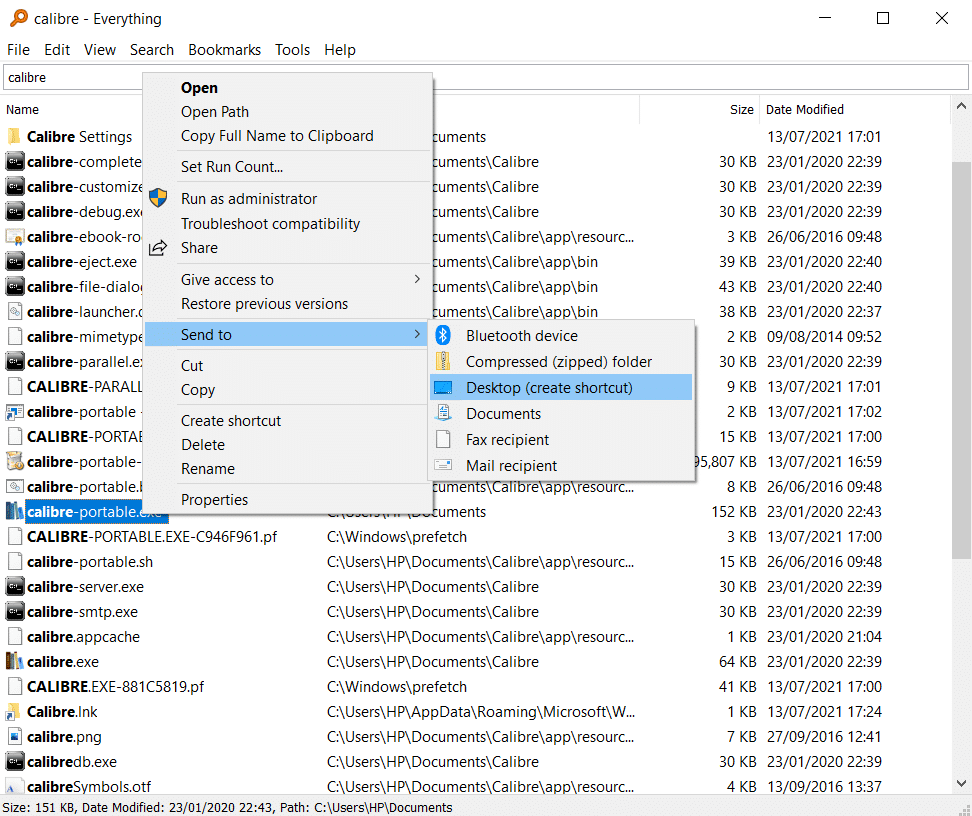Expand the Give access to submenu arrow
Viewport: 972px width, 816px height.
417,279
